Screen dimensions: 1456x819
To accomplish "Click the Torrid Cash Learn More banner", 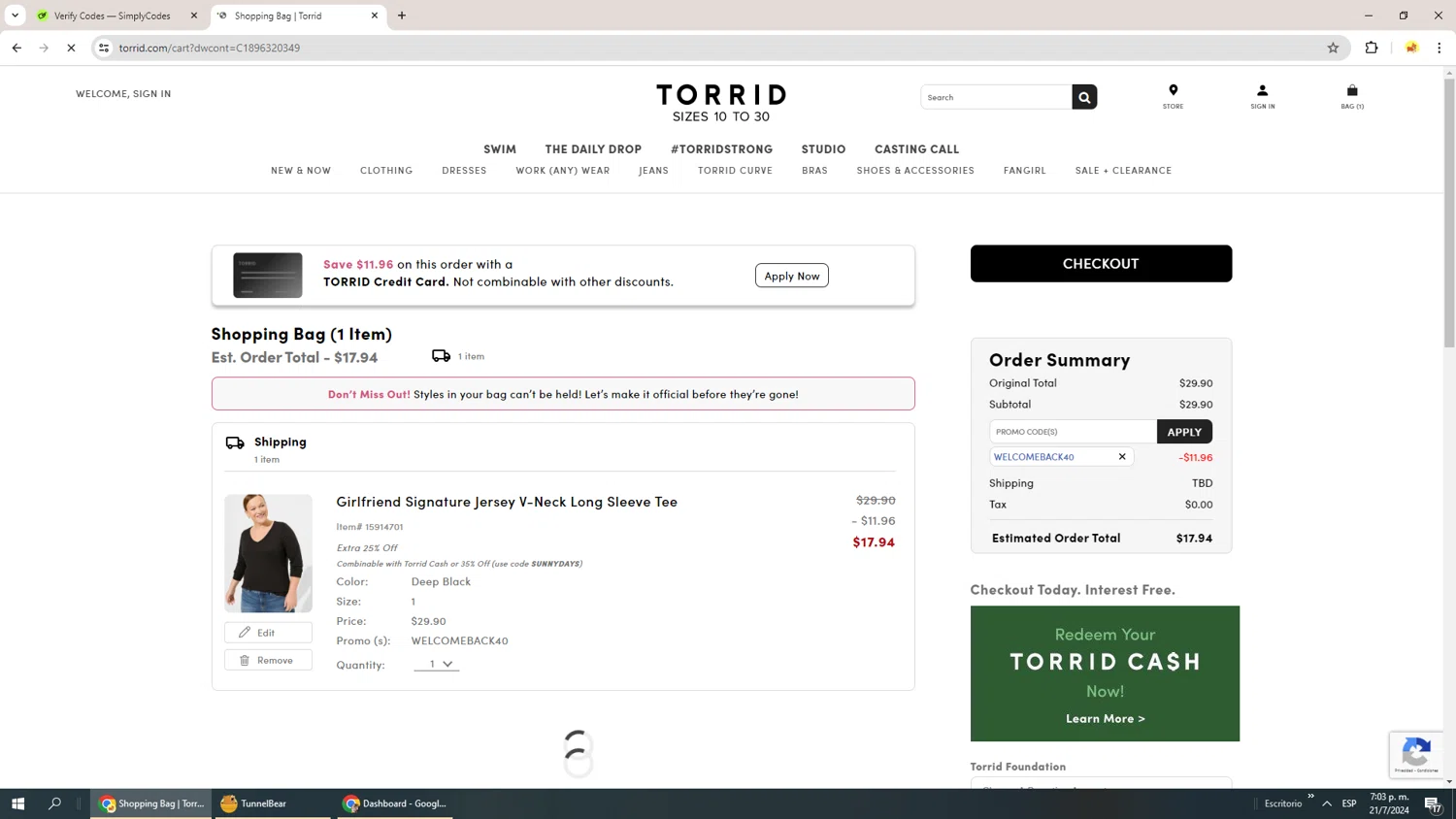I will (1105, 718).
